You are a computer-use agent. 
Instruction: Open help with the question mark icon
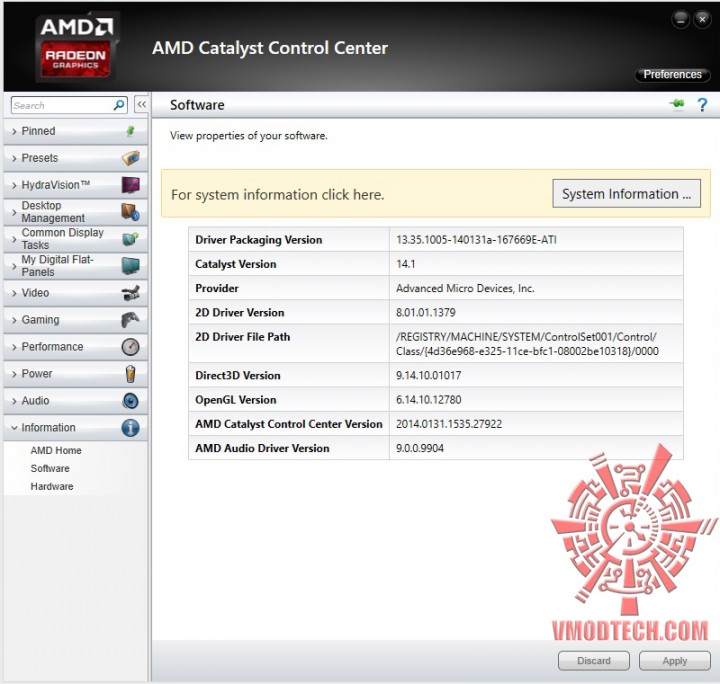tap(702, 105)
